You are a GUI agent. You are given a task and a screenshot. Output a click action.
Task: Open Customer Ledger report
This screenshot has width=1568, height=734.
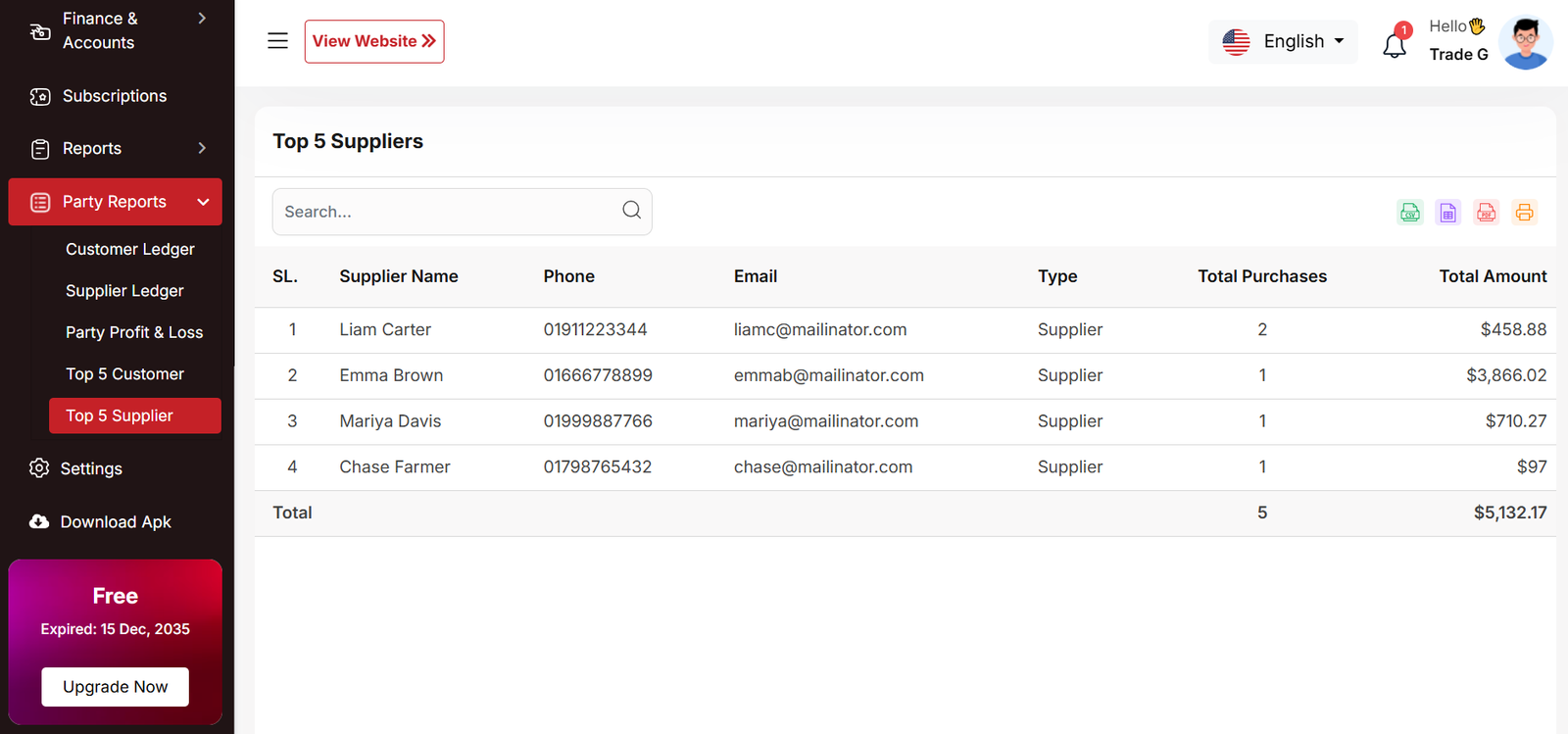pyautogui.click(x=130, y=250)
